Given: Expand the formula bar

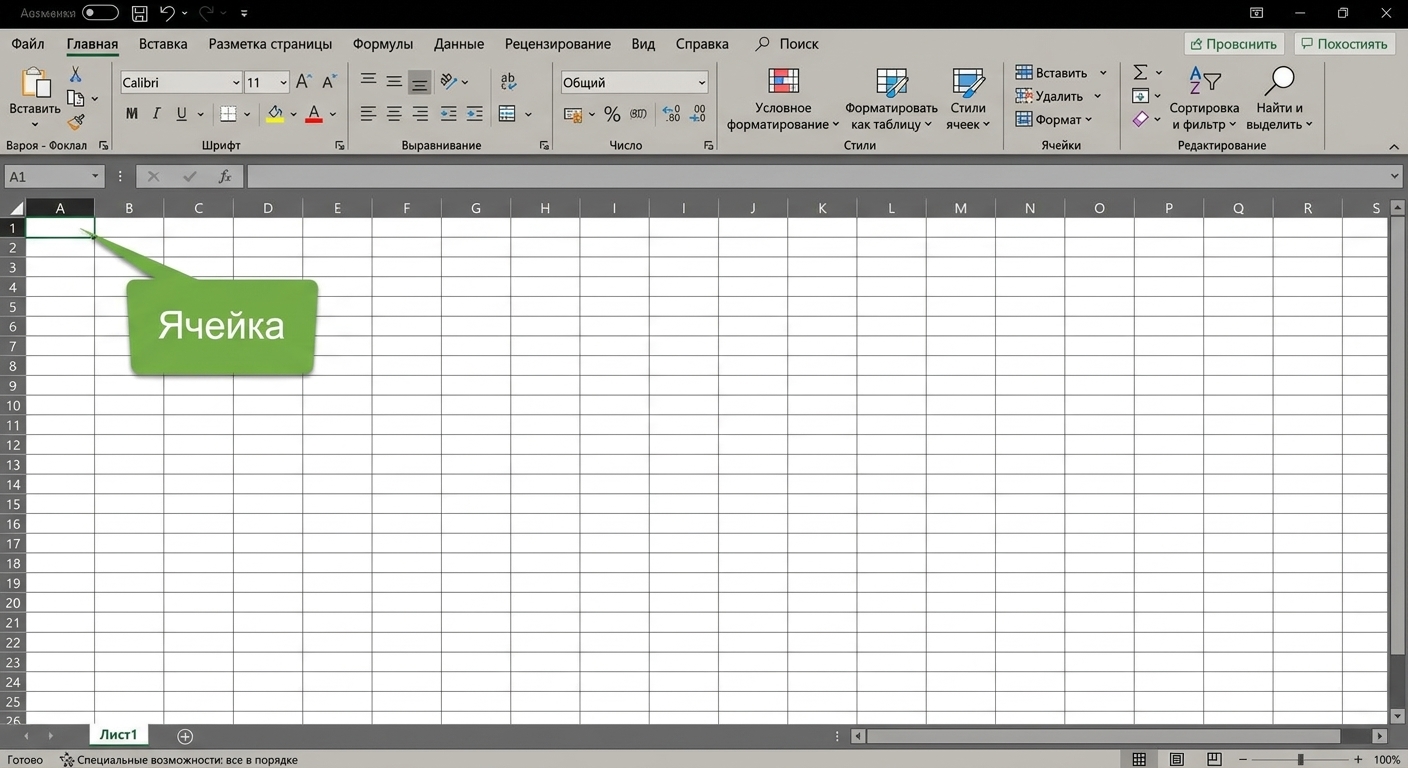Looking at the screenshot, I should tap(1395, 176).
